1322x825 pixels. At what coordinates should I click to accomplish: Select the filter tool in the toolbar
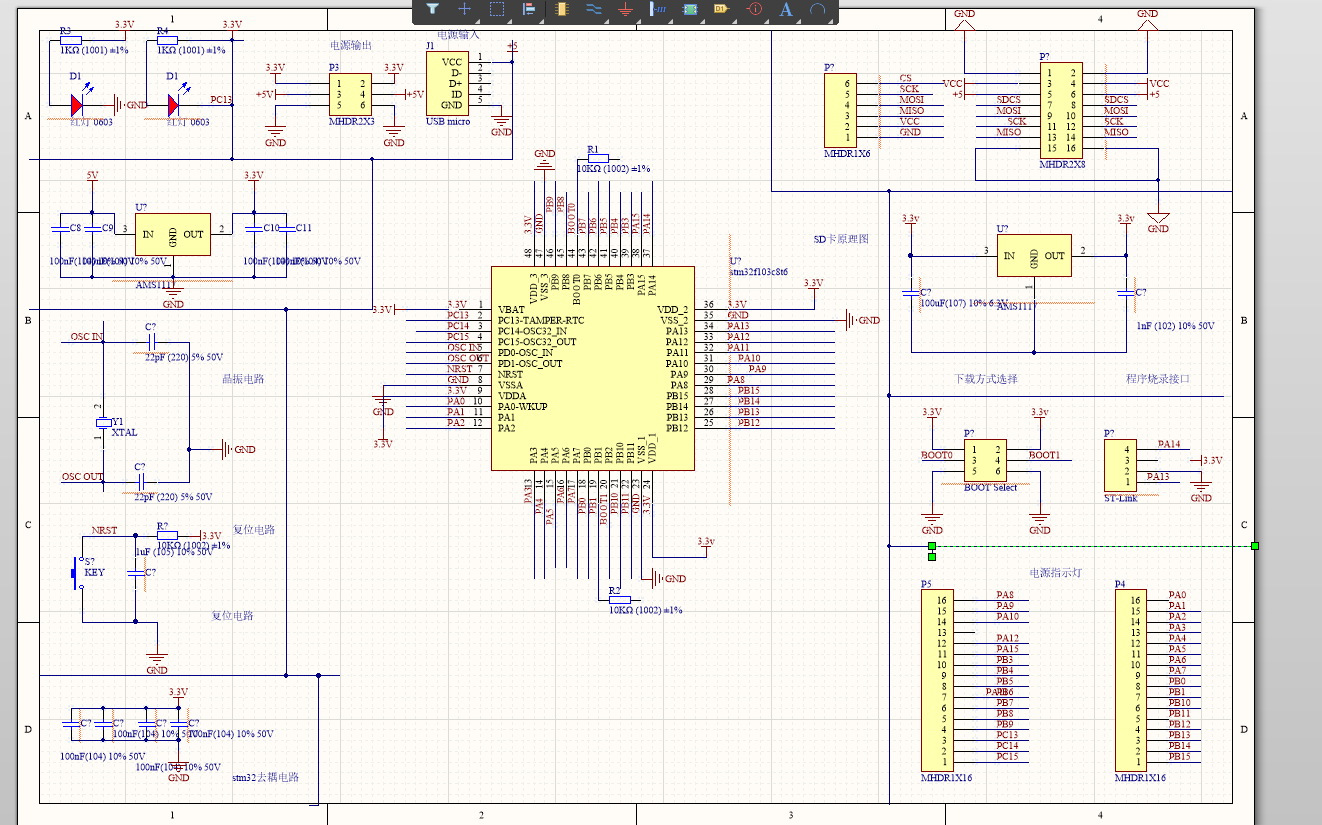(x=430, y=9)
